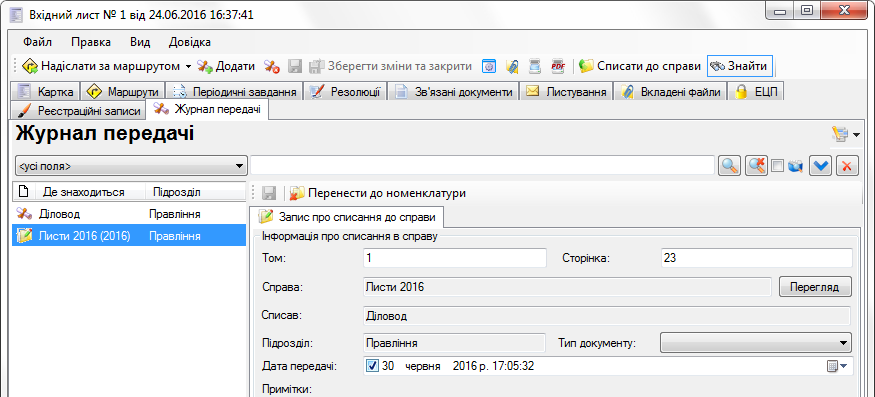Click the PDF export icon

[558, 66]
